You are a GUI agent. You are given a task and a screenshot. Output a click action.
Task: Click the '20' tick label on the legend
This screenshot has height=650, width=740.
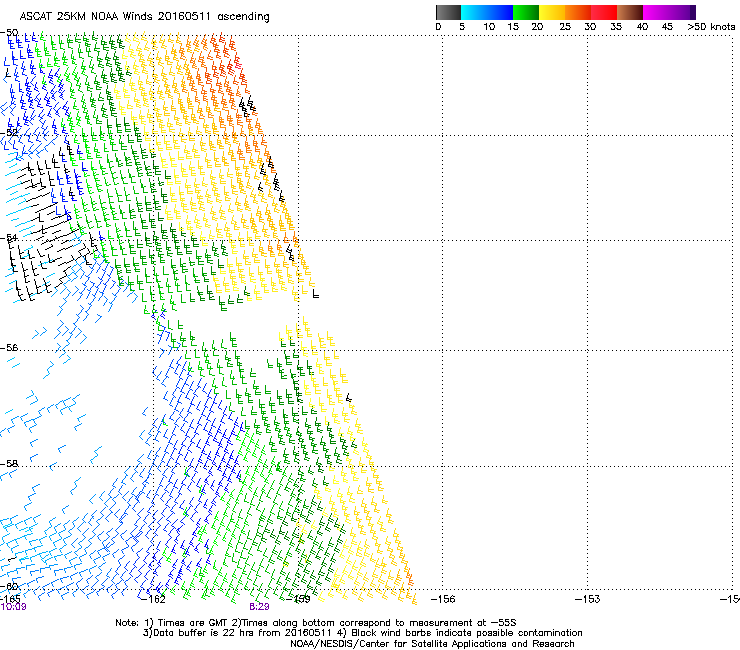(x=537, y=27)
